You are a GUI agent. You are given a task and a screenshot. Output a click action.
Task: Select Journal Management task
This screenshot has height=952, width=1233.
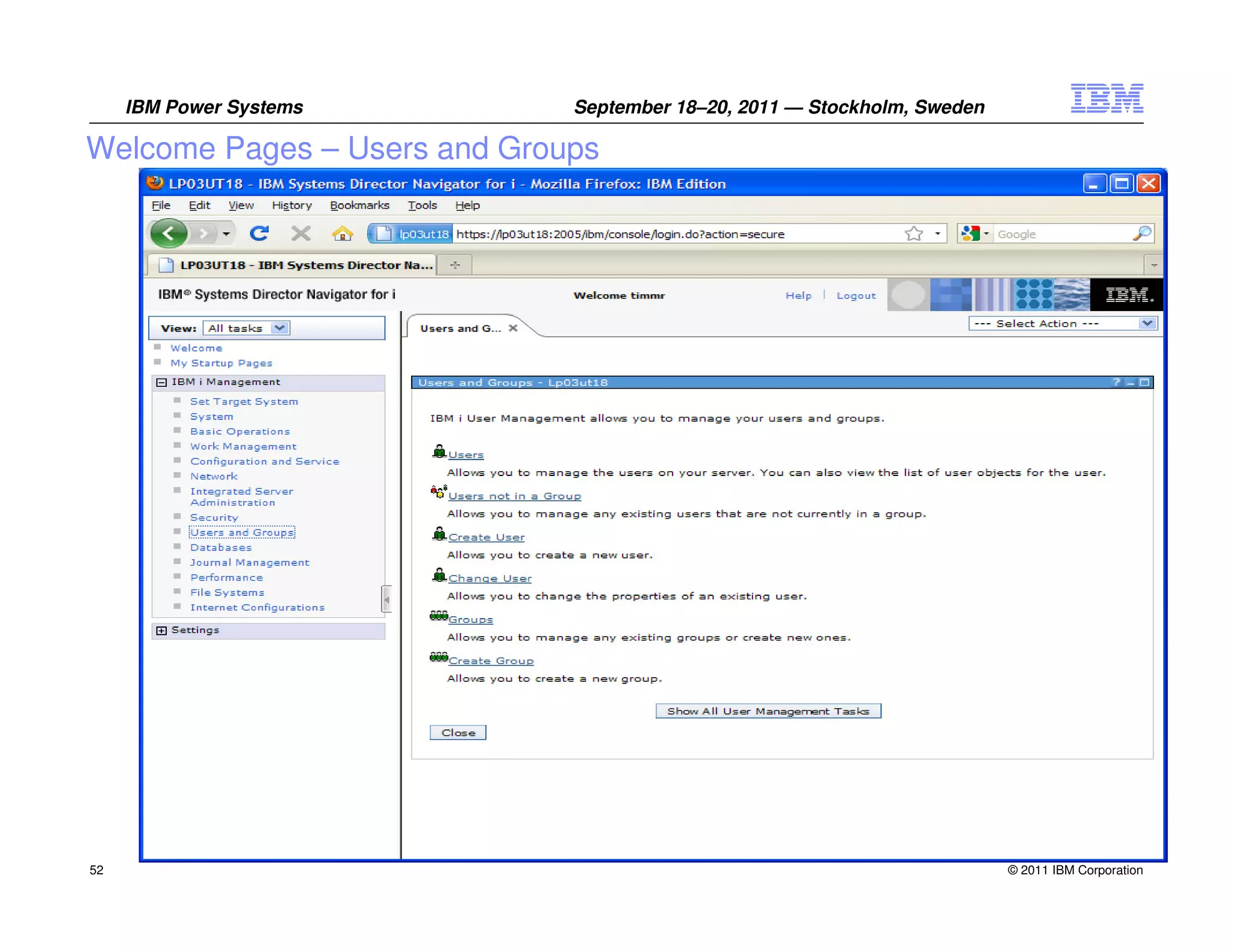point(250,562)
